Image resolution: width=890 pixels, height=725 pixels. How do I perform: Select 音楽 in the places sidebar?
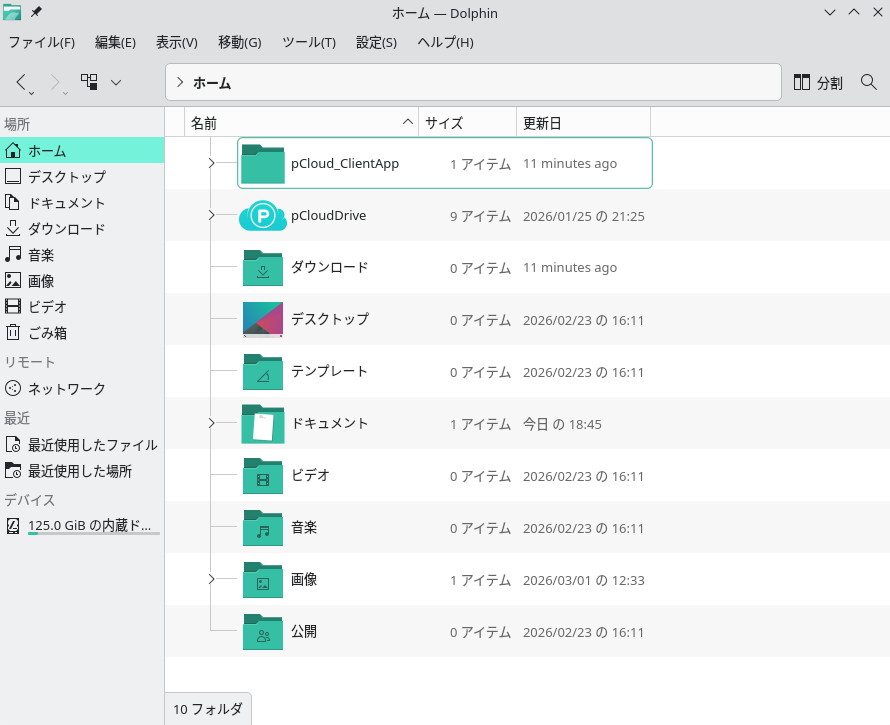40,255
